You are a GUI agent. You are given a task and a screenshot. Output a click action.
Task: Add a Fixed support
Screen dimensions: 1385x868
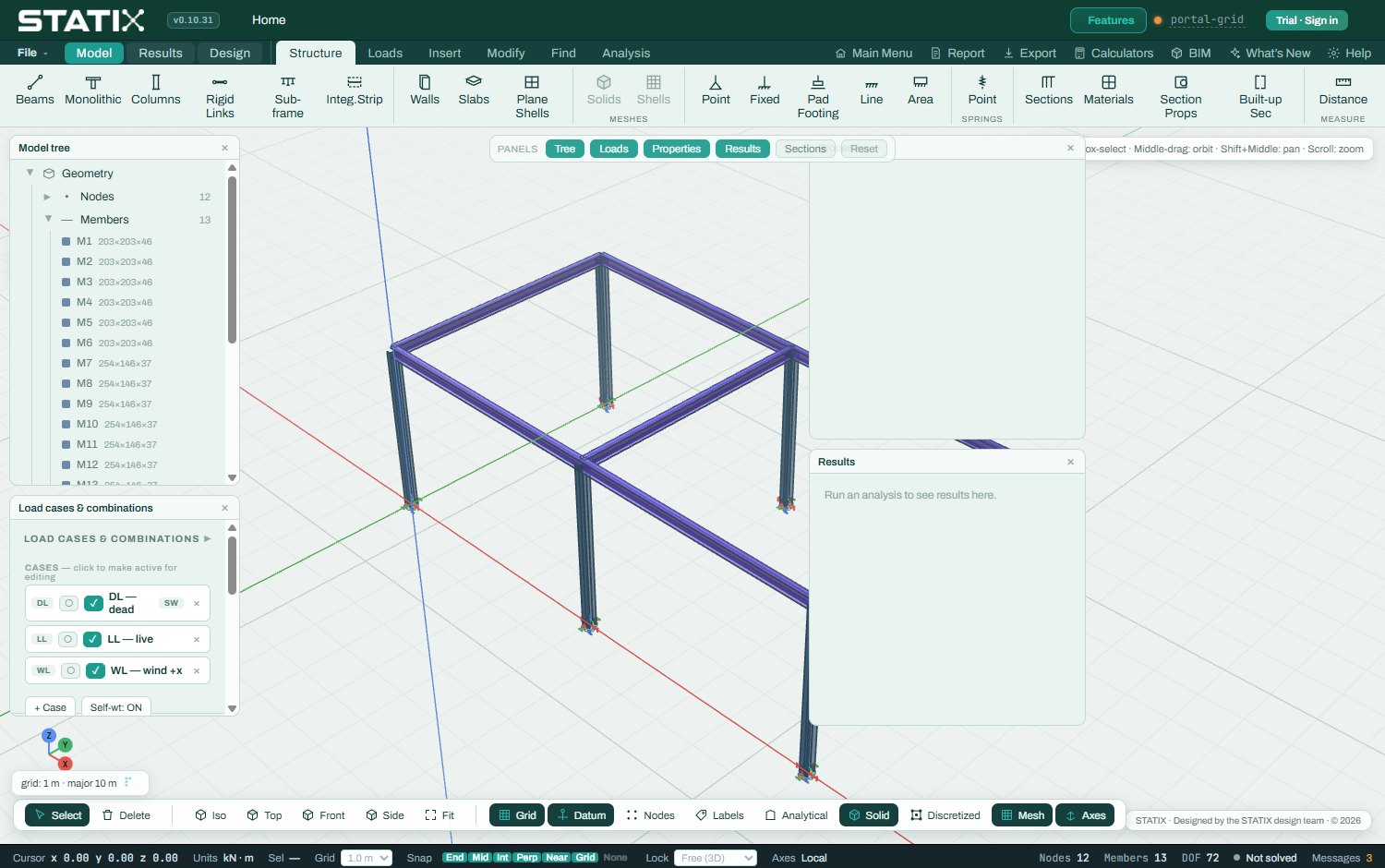pyautogui.click(x=765, y=90)
